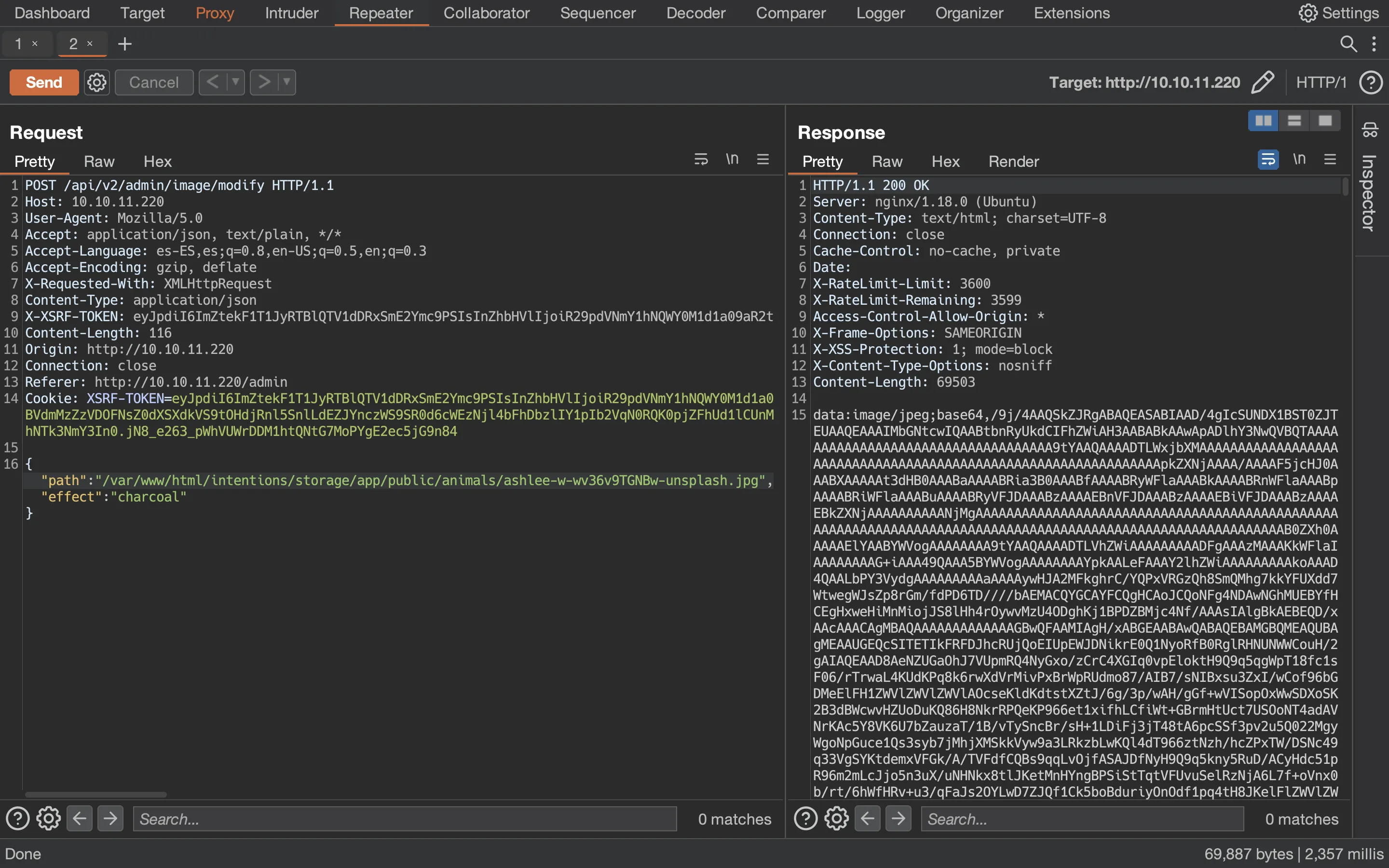This screenshot has width=1389, height=868.
Task: Open the Collaborator tab
Action: coord(486,13)
